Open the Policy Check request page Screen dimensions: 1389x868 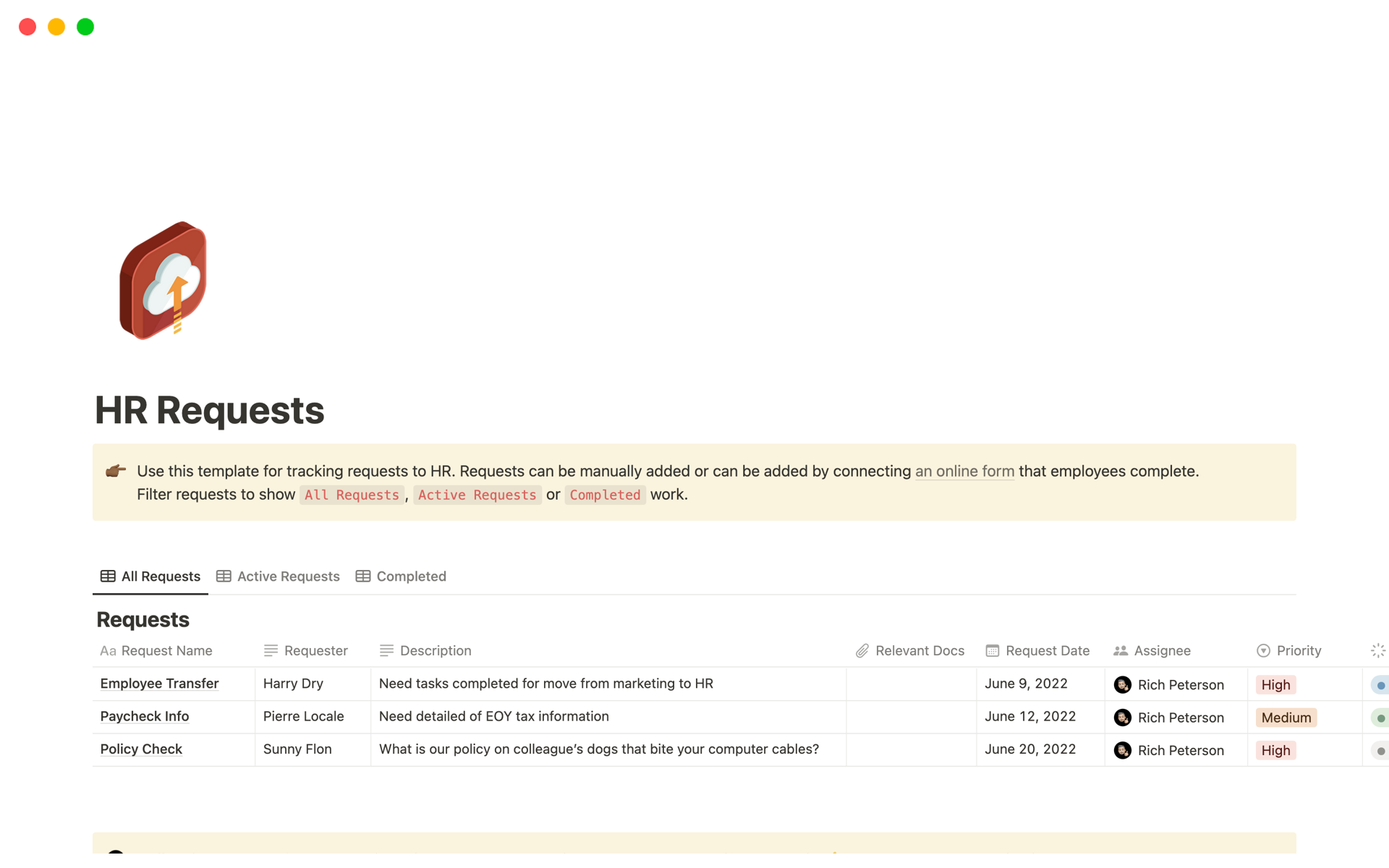coord(141,749)
